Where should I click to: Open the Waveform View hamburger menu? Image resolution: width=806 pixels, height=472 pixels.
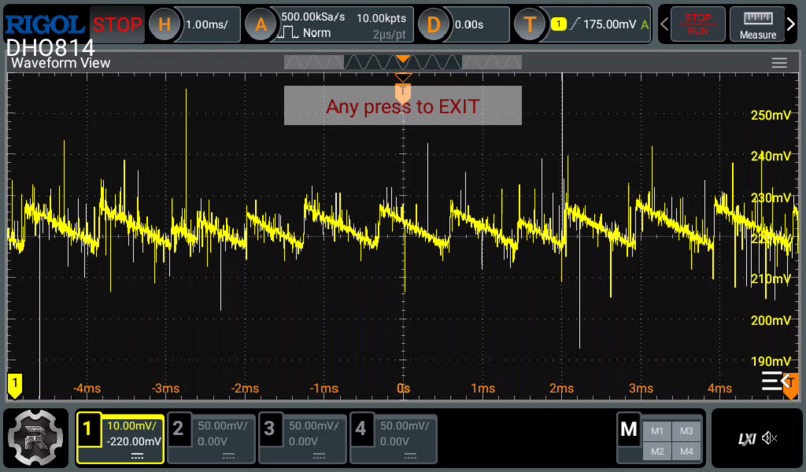coord(779,63)
